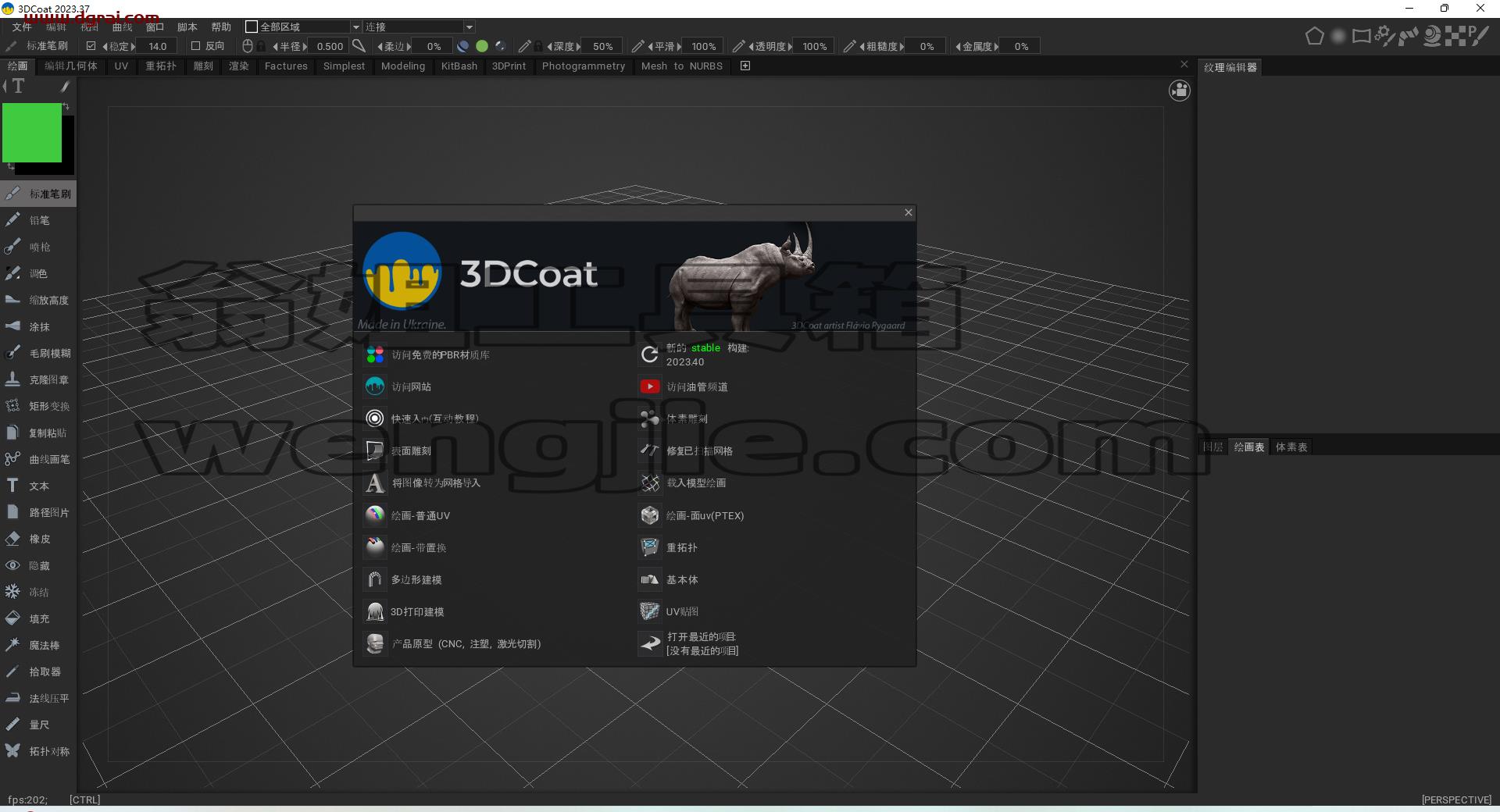Toggle the 反向 invert checkbox

pos(196,46)
